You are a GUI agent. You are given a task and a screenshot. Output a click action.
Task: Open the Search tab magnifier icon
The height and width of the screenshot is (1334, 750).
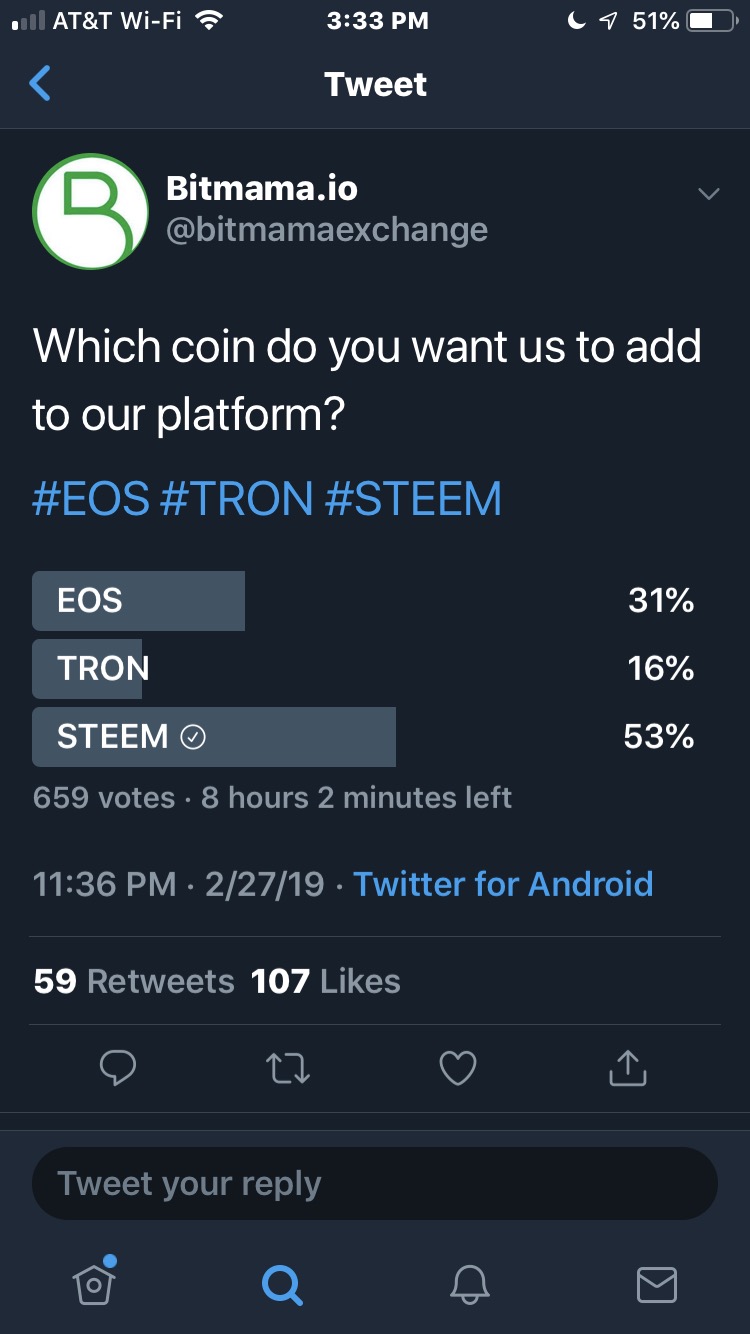pos(282,1283)
